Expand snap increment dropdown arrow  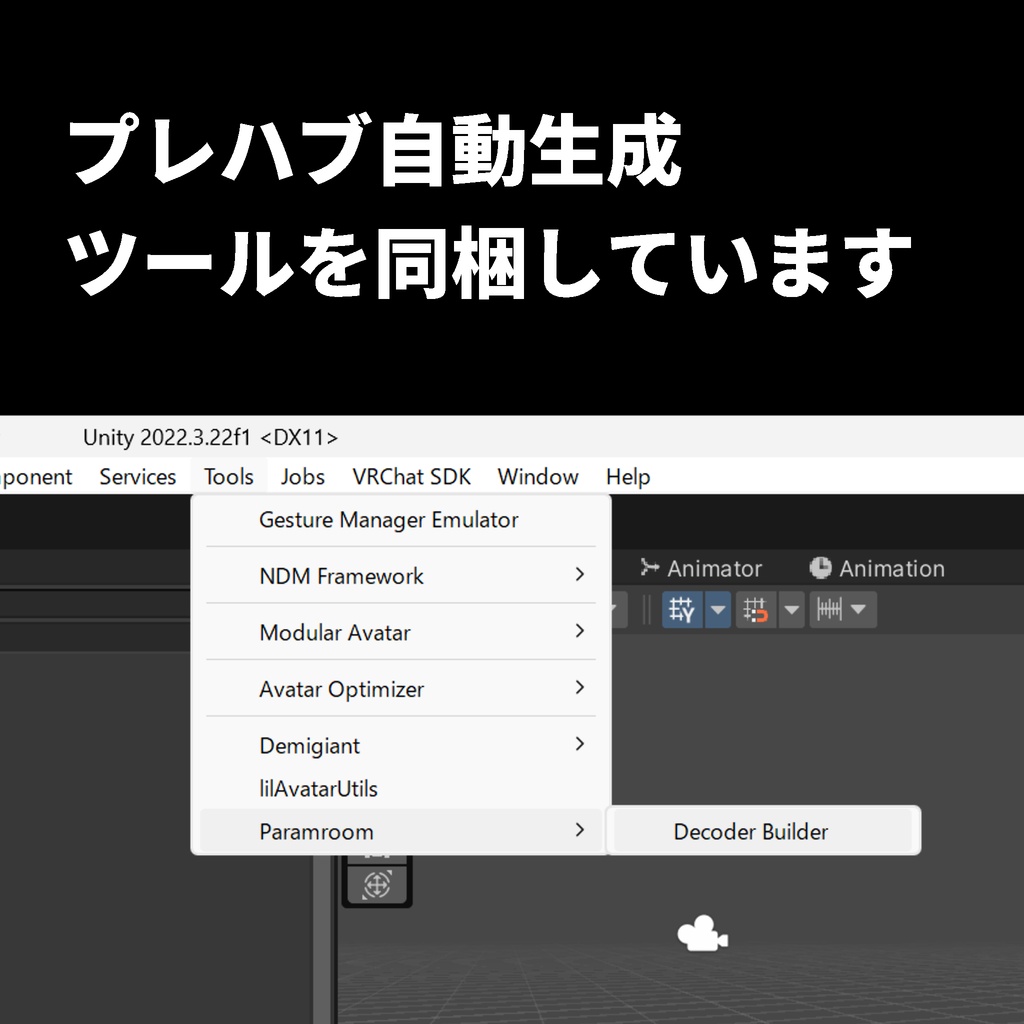792,610
